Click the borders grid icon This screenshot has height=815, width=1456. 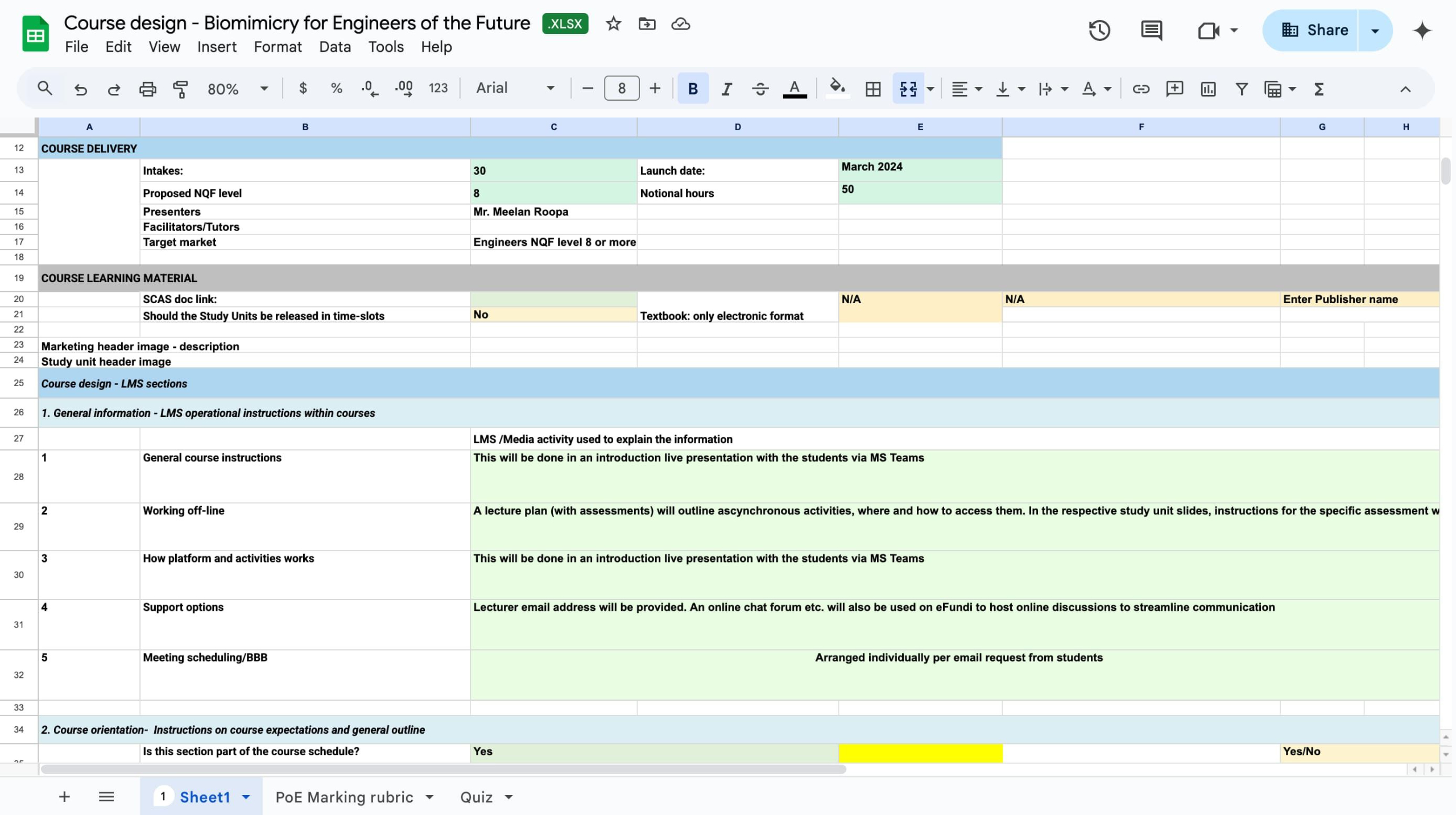point(872,89)
